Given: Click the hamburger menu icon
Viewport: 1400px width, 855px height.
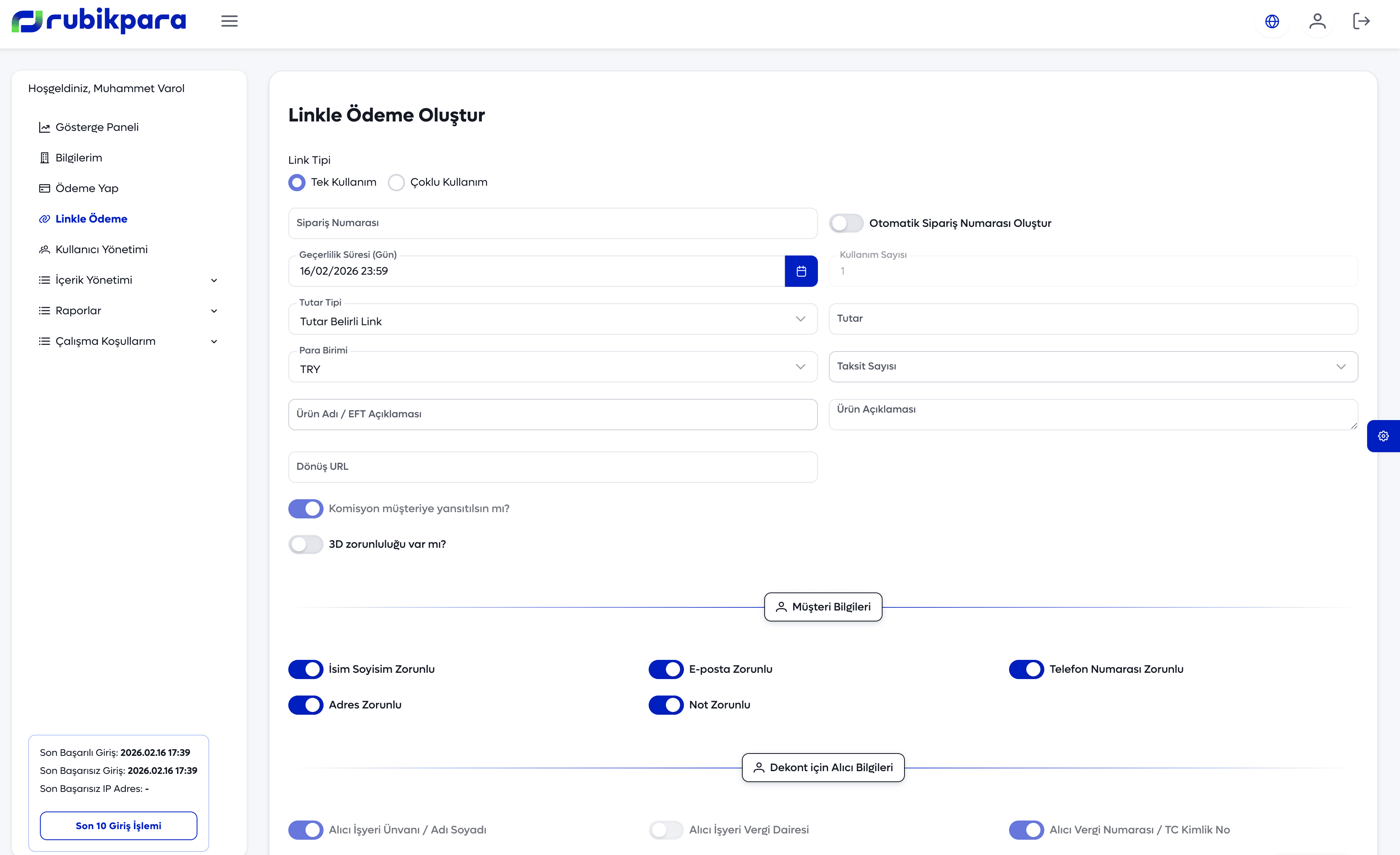Looking at the screenshot, I should [229, 22].
